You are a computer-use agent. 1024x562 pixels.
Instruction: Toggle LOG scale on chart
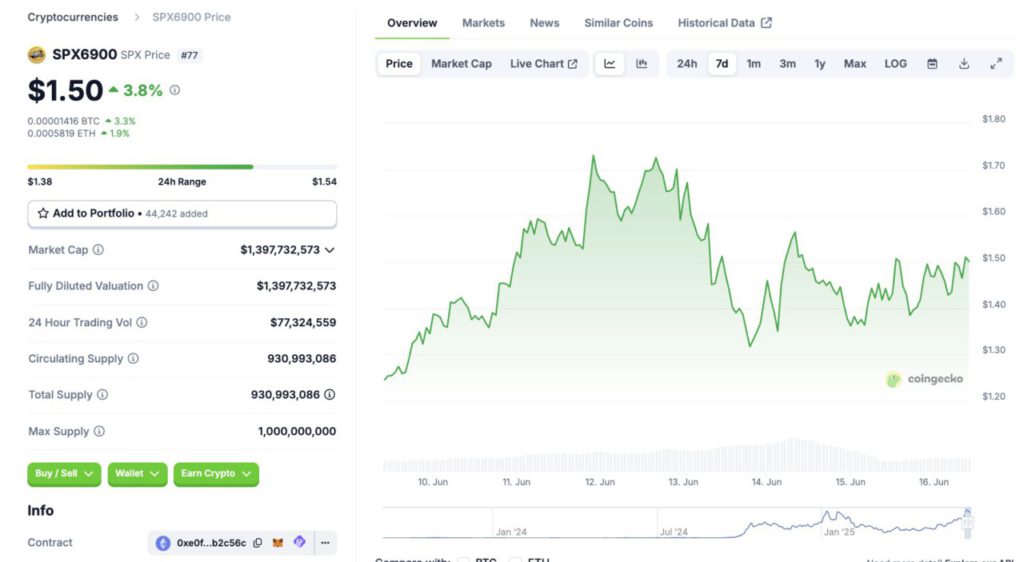[x=895, y=64]
